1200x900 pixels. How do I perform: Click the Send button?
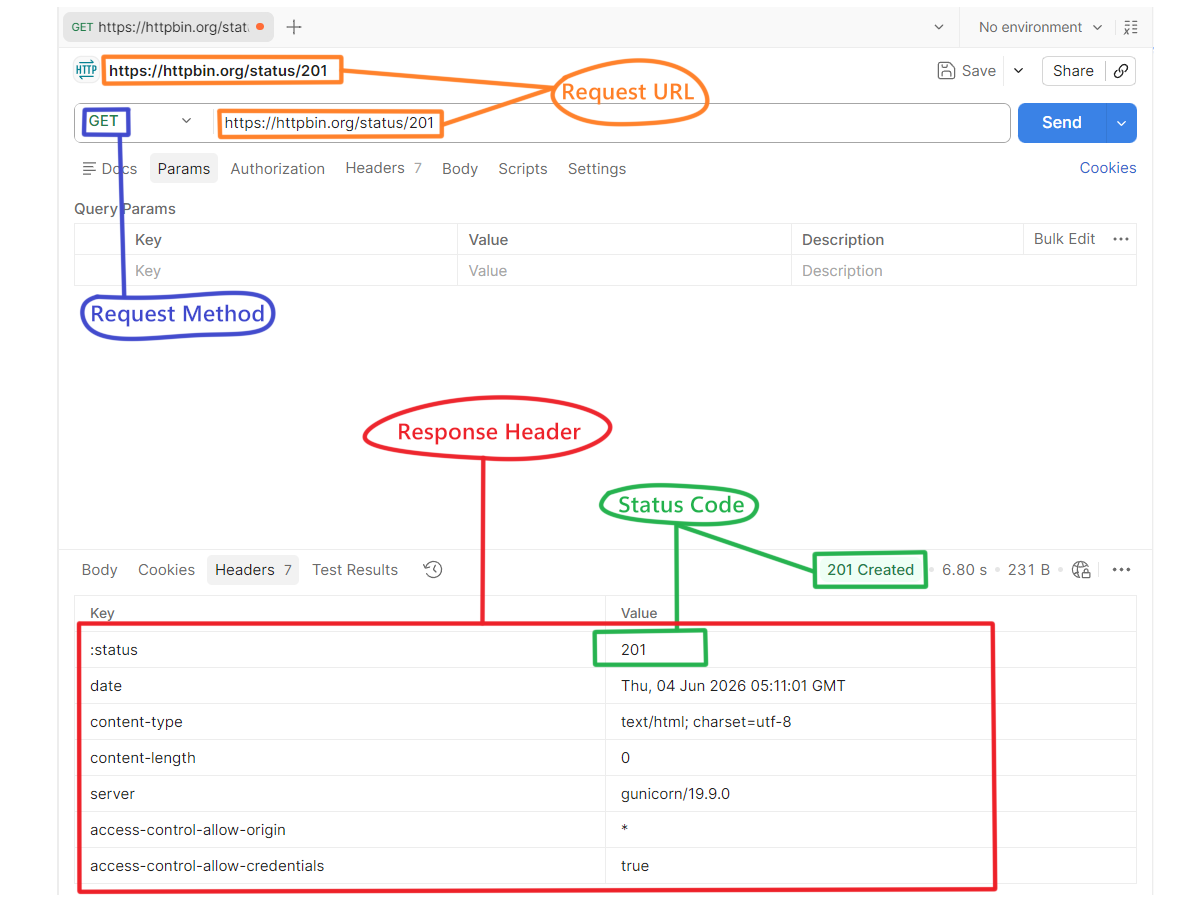tap(1062, 123)
